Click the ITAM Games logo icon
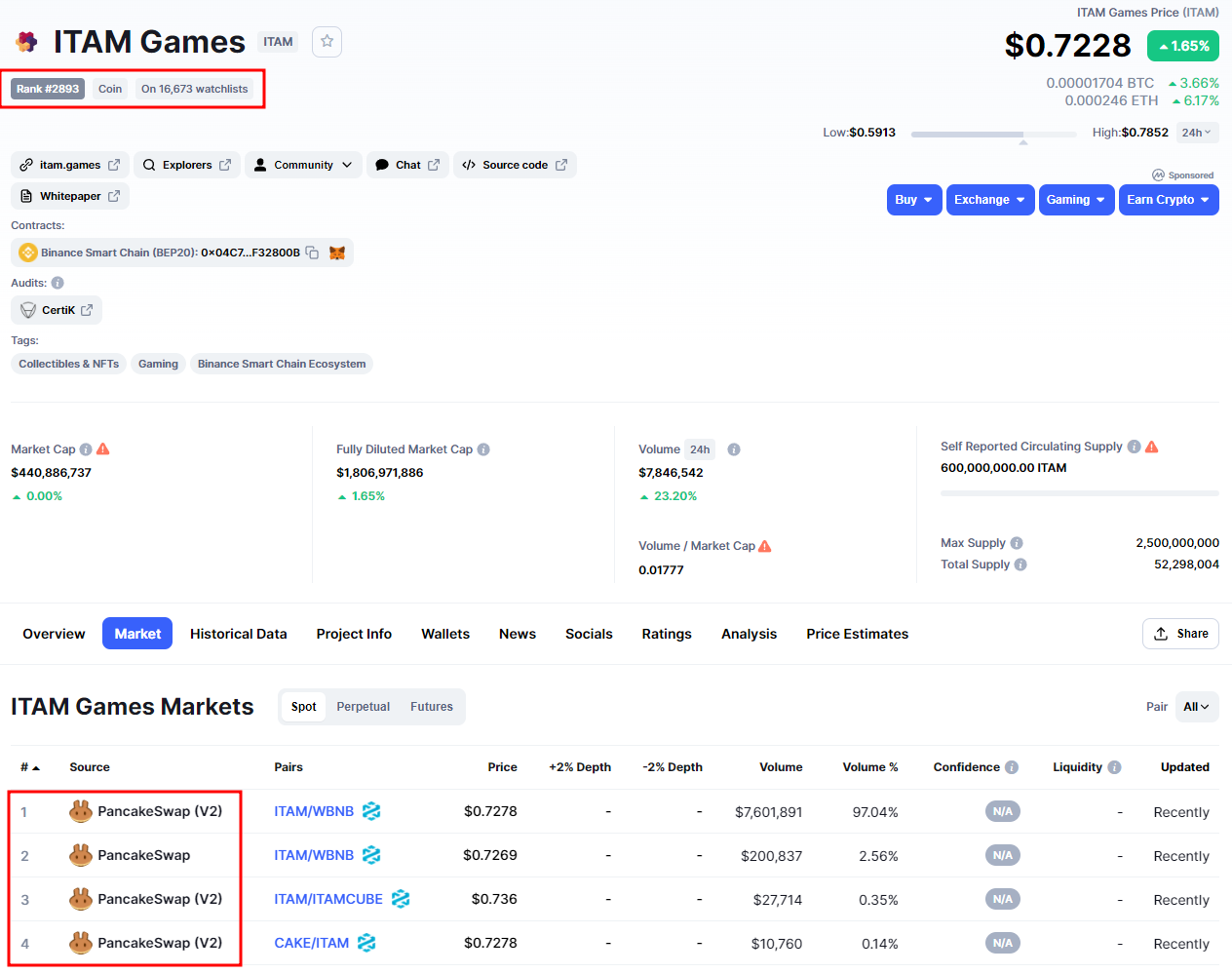1232x974 pixels. tap(27, 42)
